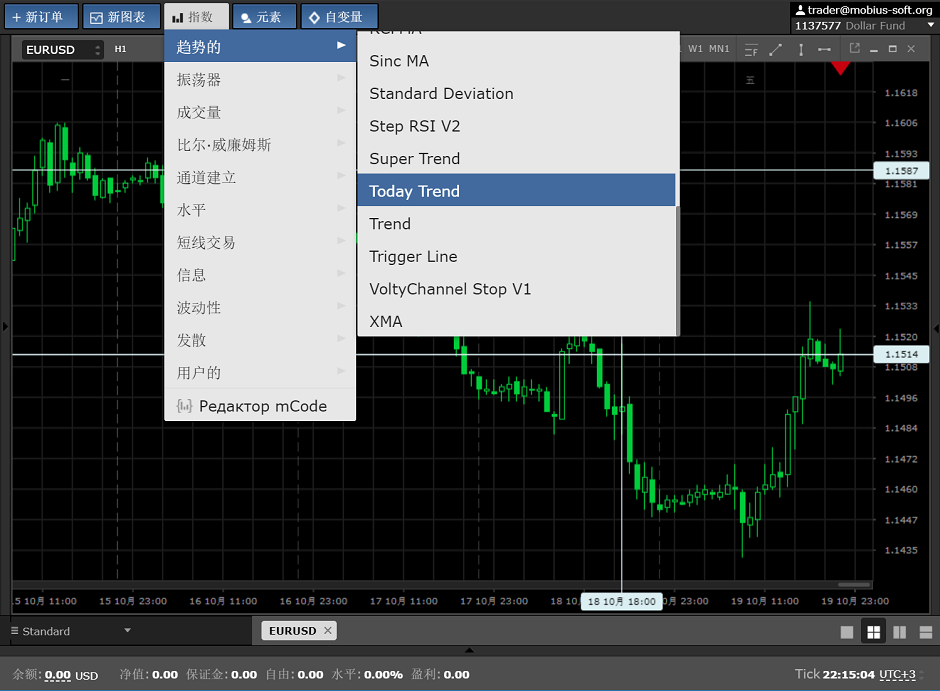The height and width of the screenshot is (691, 940).
Task: Close the EURUSD chart tab
Action: [327, 630]
